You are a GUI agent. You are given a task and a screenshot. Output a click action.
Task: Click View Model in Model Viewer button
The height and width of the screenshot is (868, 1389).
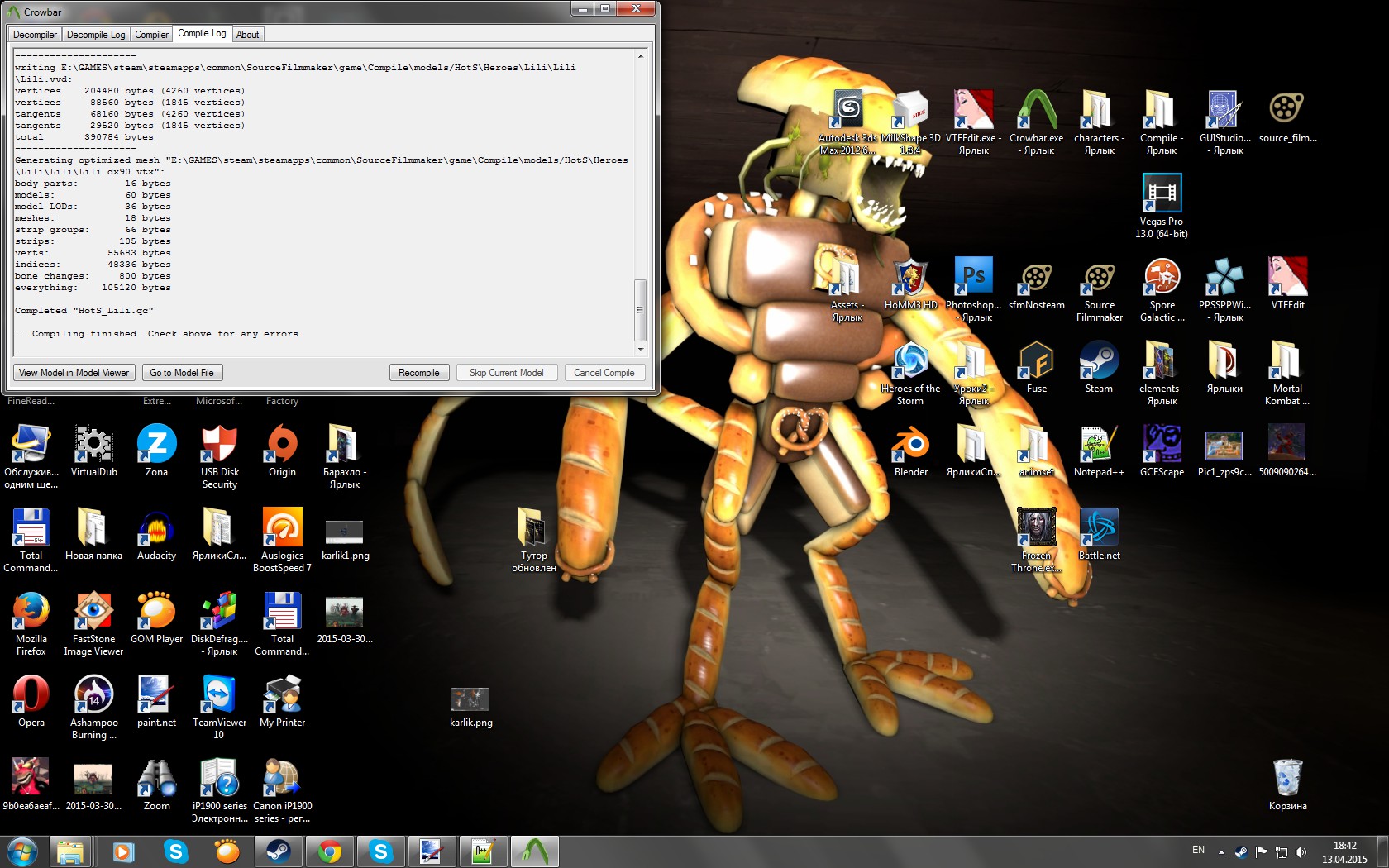74,373
